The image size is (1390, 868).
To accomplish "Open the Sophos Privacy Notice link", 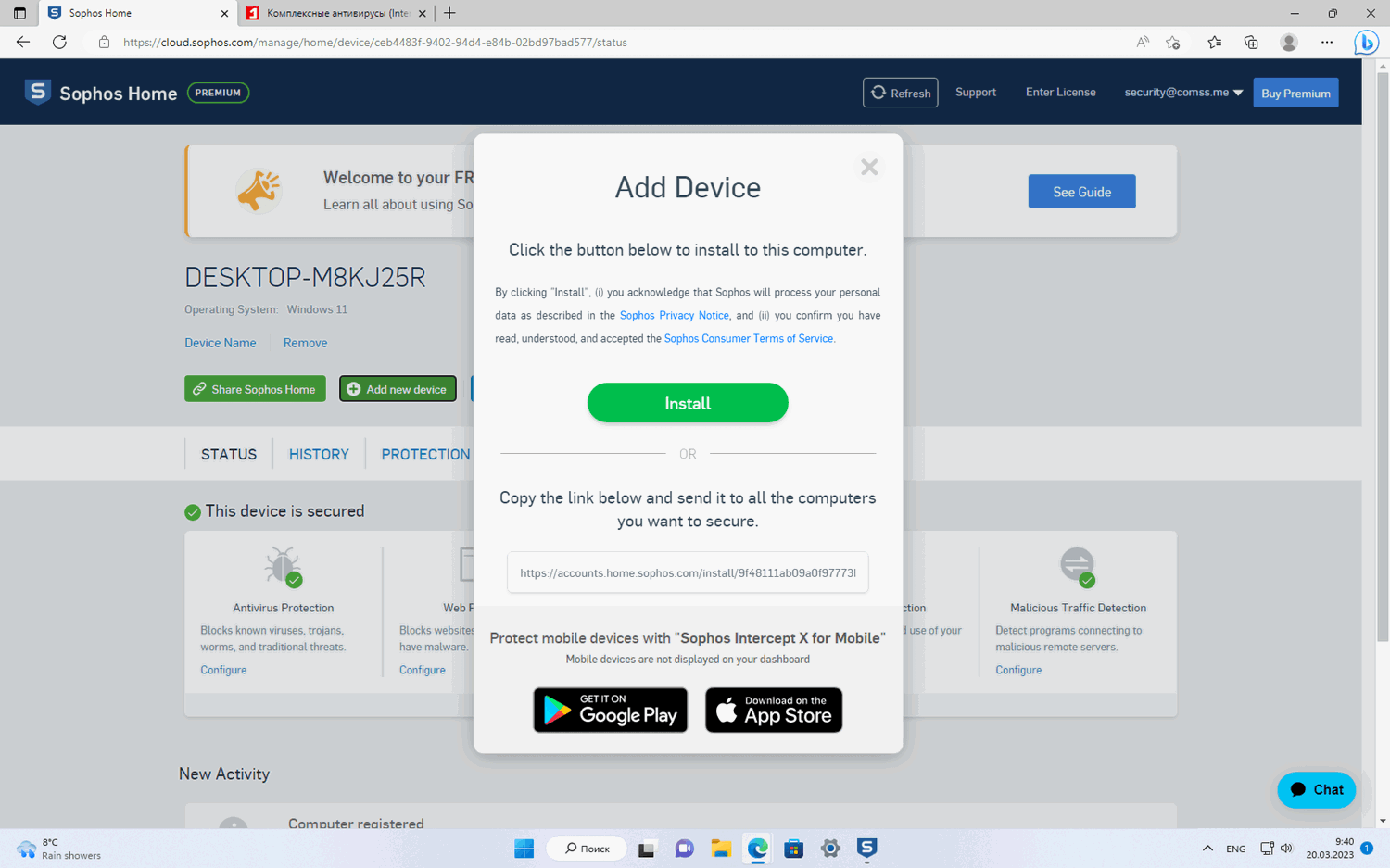I will point(675,315).
